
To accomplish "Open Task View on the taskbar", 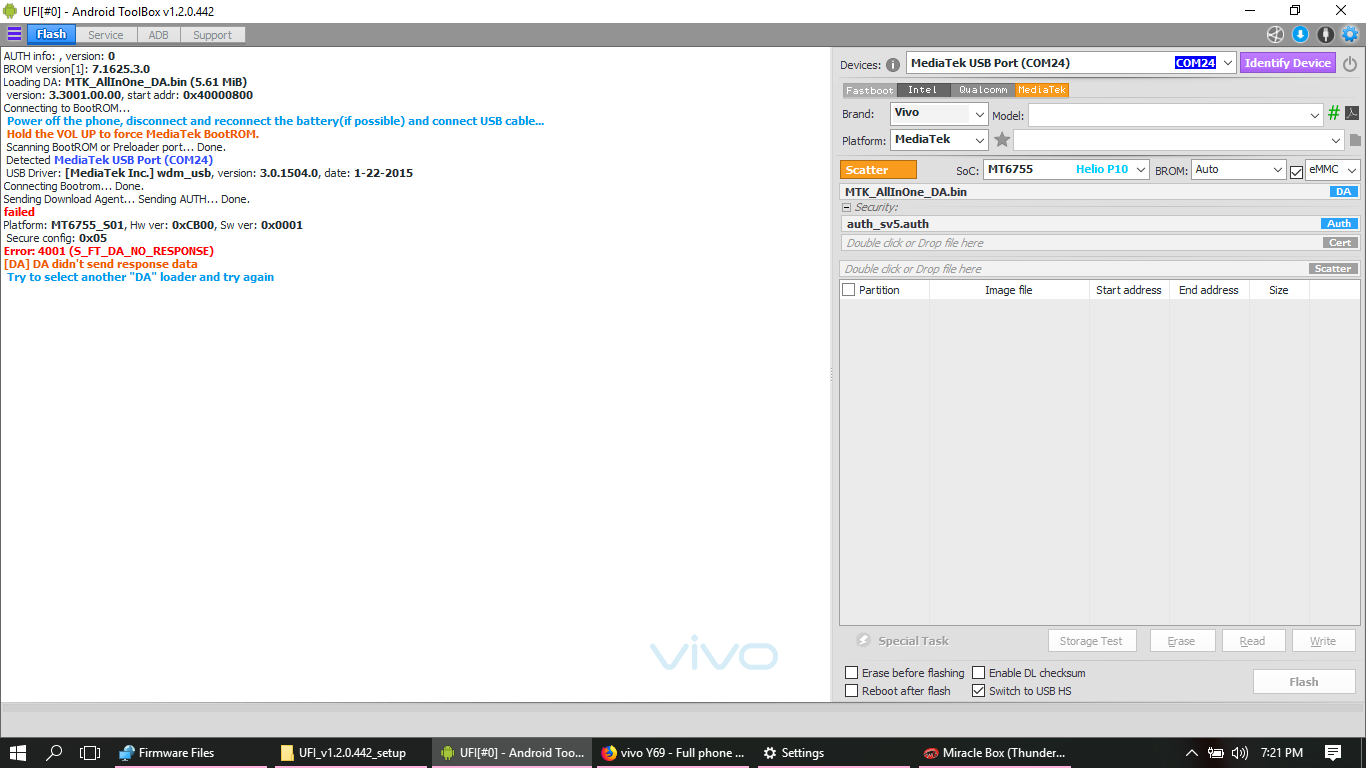I will 90,753.
